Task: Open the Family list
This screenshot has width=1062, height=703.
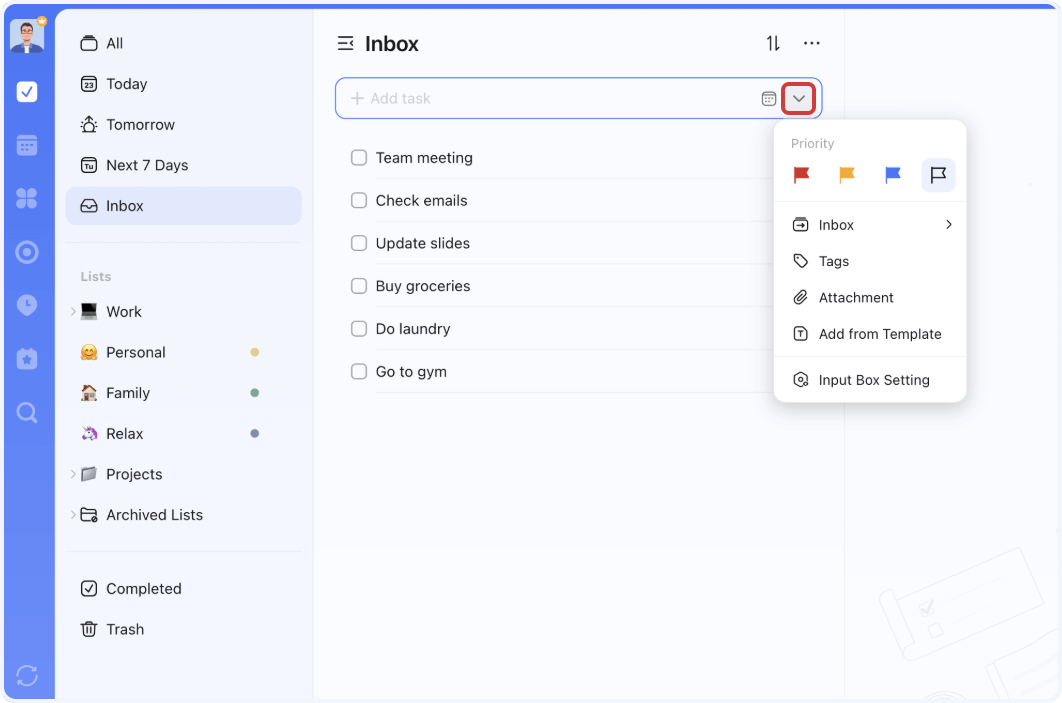Action: 184,393
